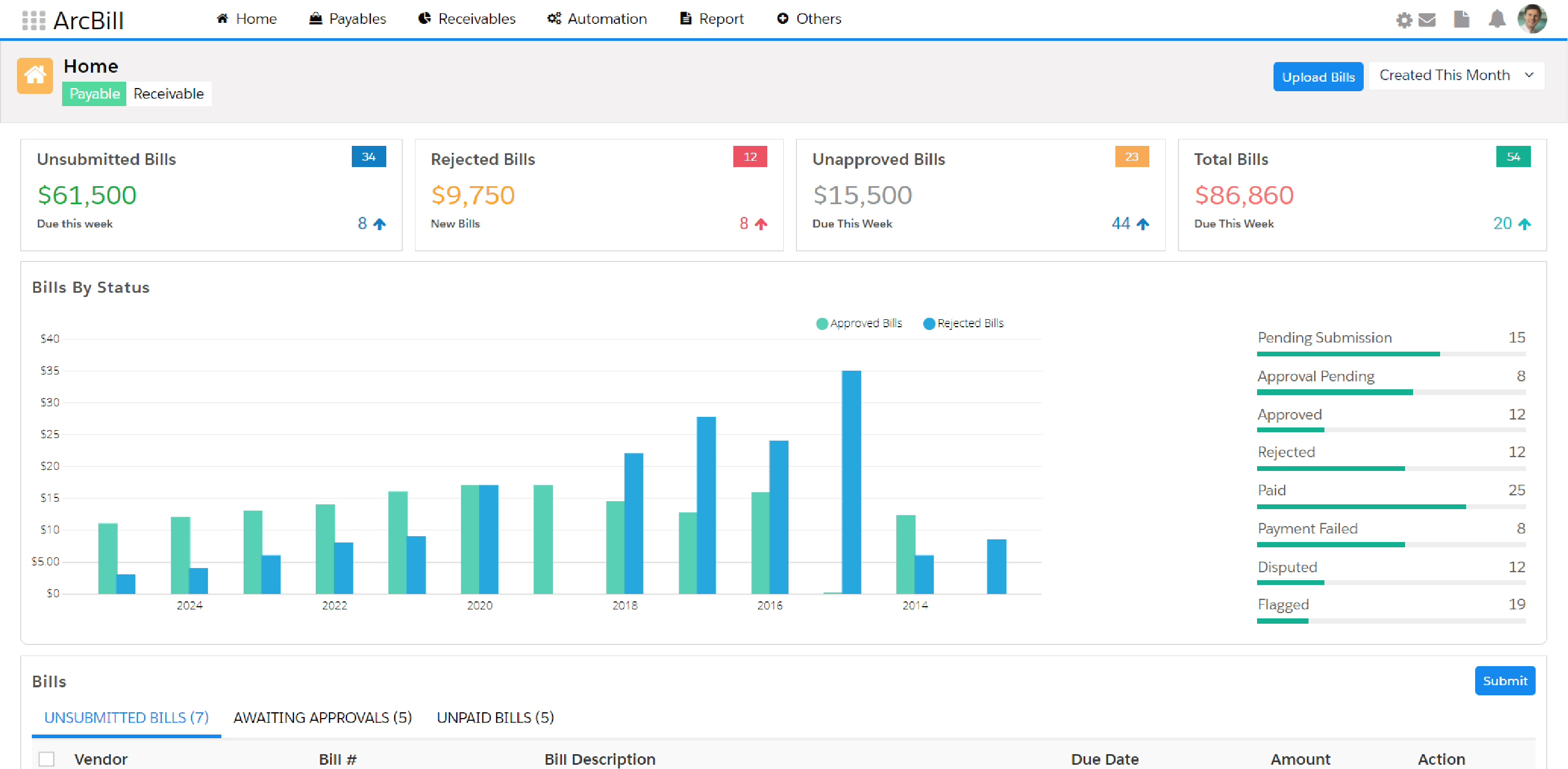Click the orange Home house icon
The width and height of the screenshot is (1568, 769).
(34, 75)
